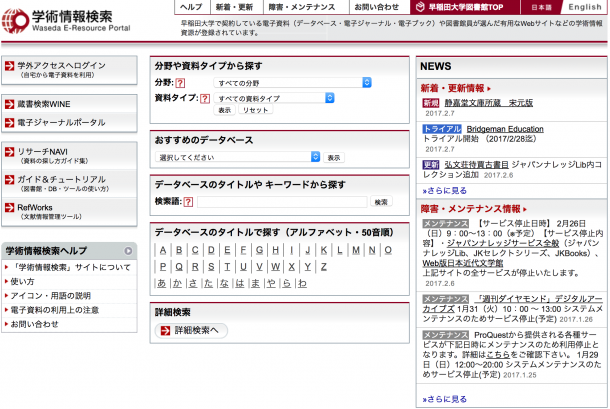Click the トライアル badge beside Bridgeman Education
Image resolution: width=610 pixels, height=409 pixels.
(442, 129)
